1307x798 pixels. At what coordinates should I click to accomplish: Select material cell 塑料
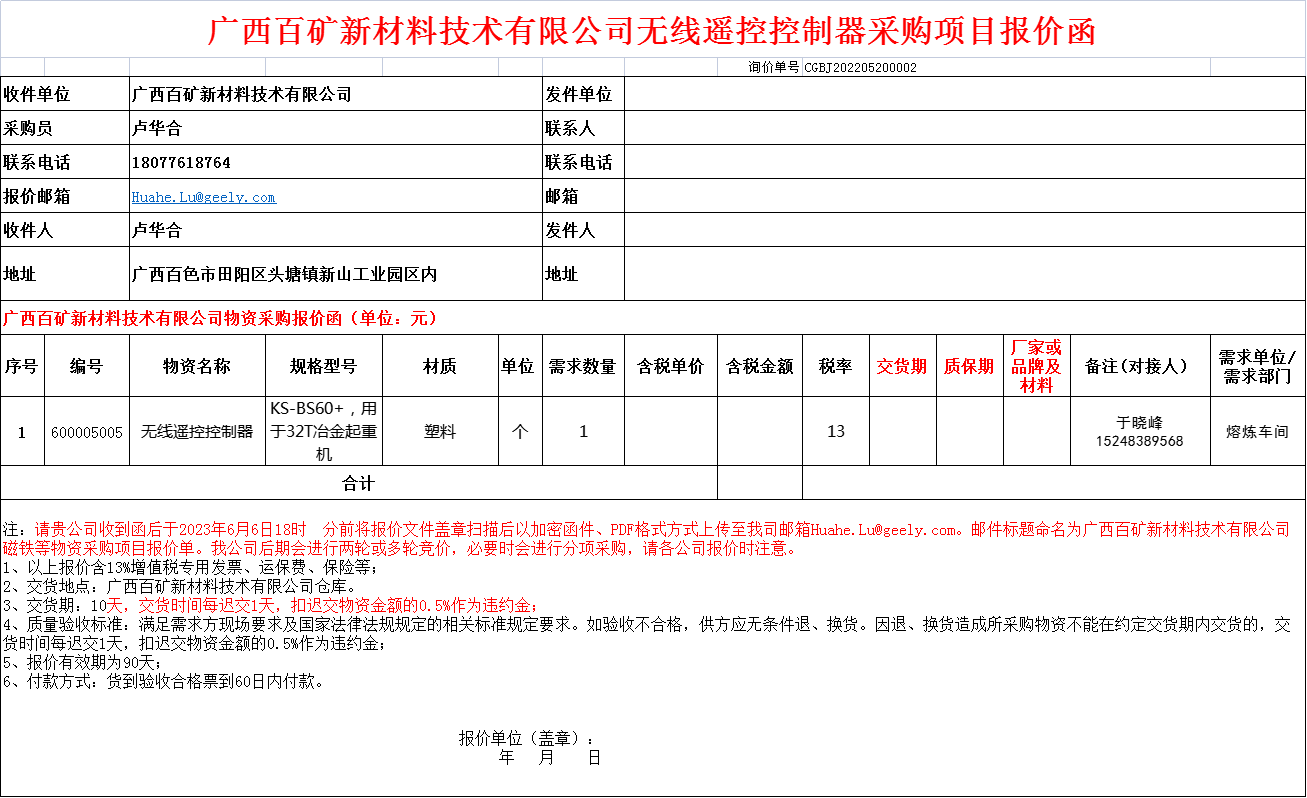pyautogui.click(x=440, y=432)
